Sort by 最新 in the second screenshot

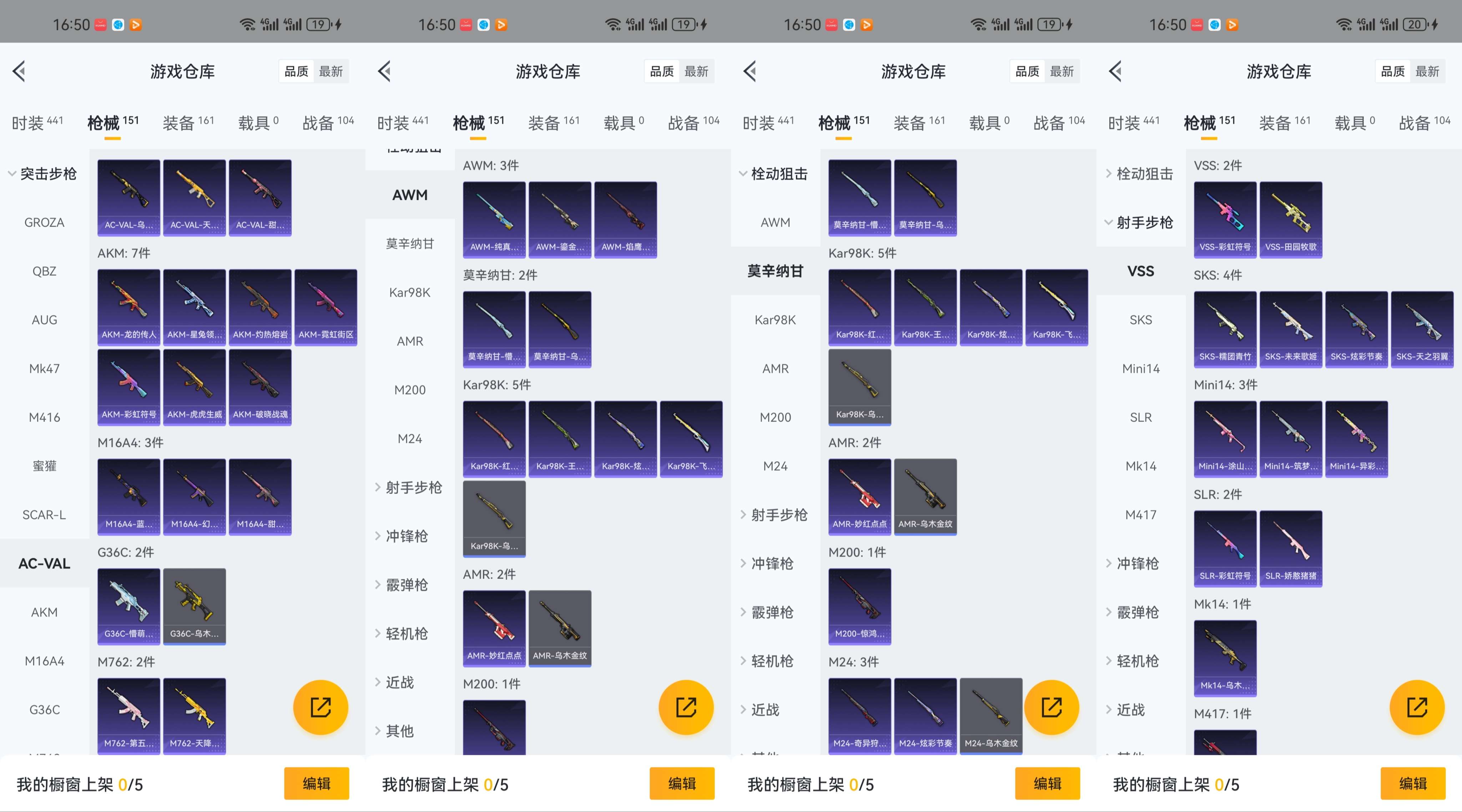[696, 71]
